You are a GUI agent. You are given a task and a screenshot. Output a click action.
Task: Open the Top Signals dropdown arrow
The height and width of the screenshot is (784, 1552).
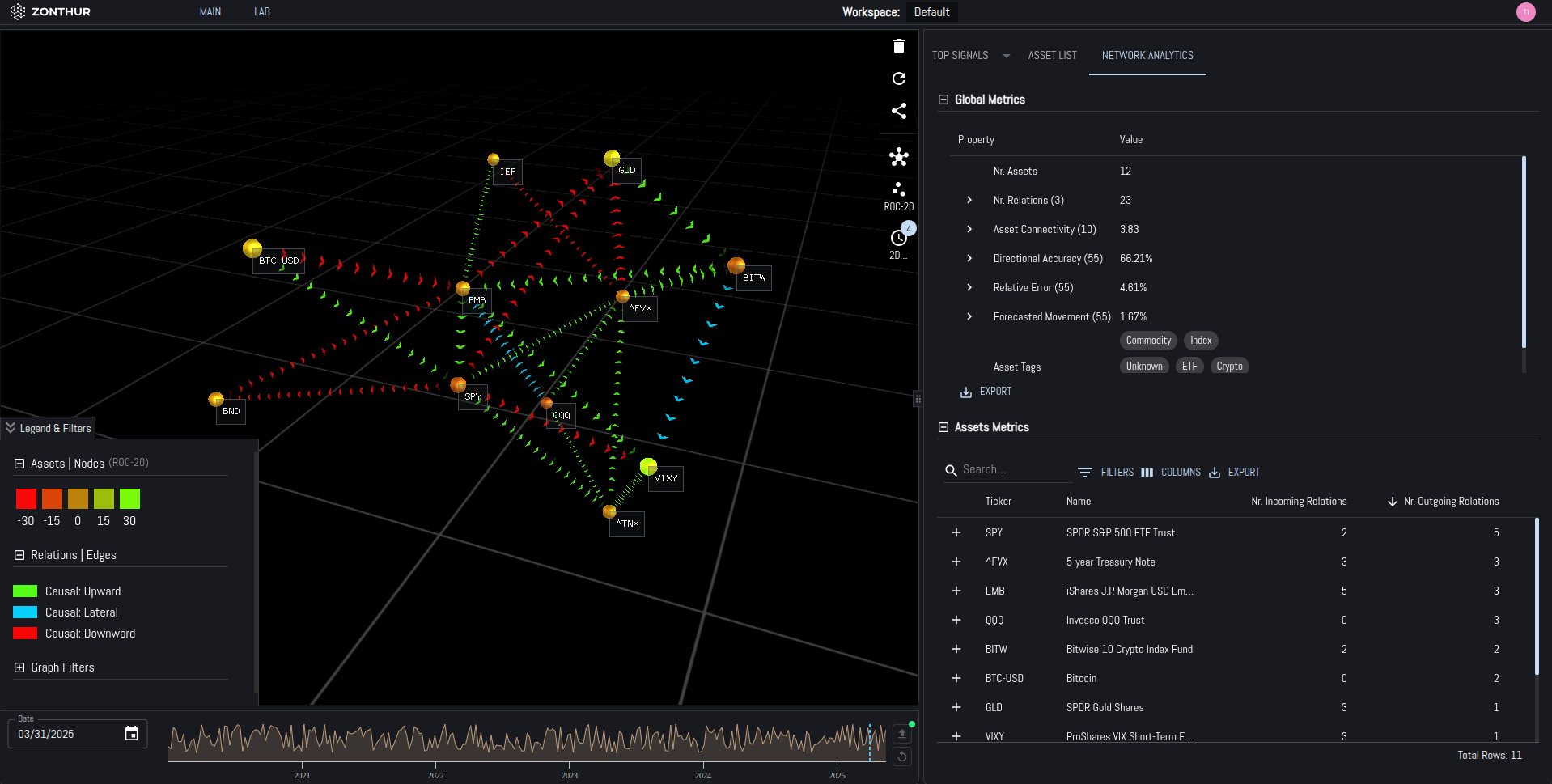[x=1006, y=56]
